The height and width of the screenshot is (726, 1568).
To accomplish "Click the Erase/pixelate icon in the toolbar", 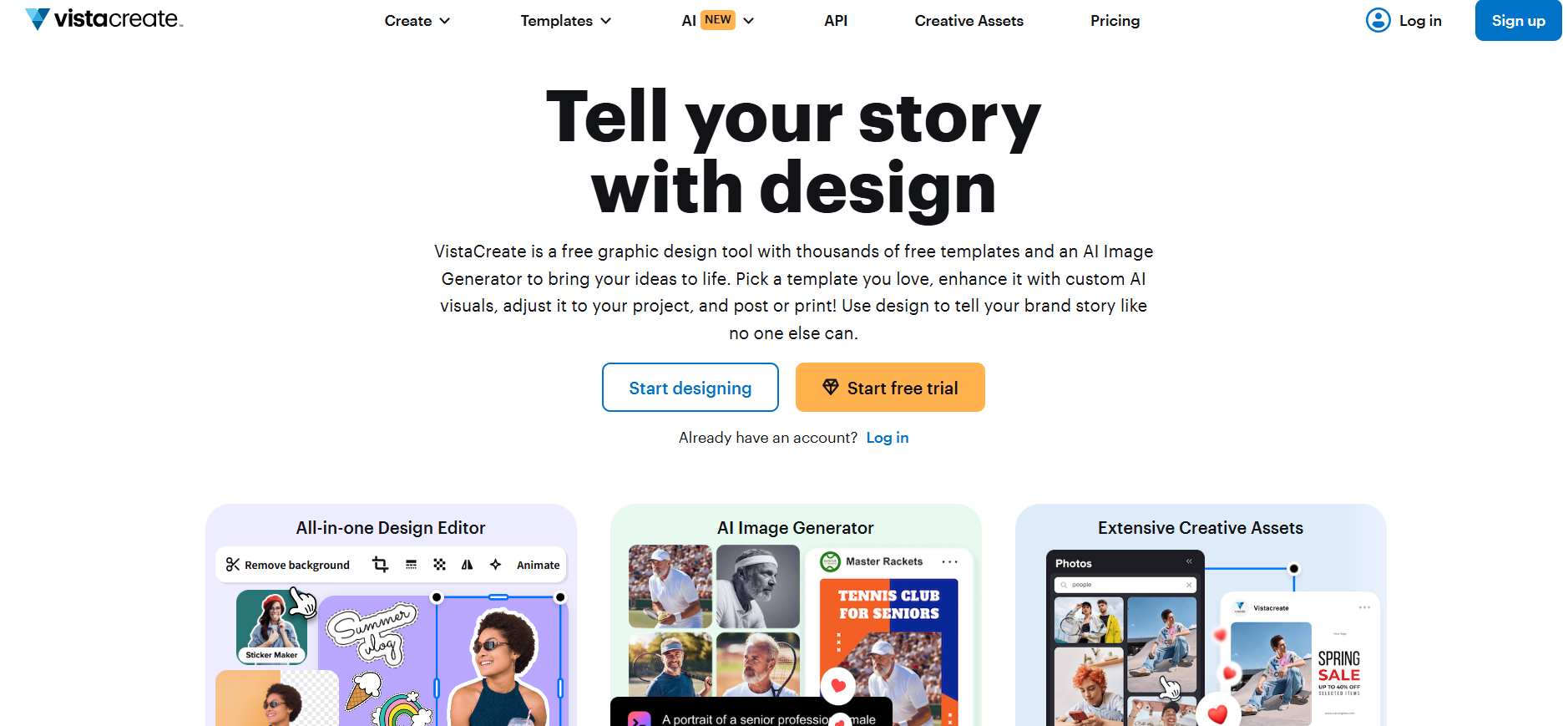I will (x=439, y=565).
